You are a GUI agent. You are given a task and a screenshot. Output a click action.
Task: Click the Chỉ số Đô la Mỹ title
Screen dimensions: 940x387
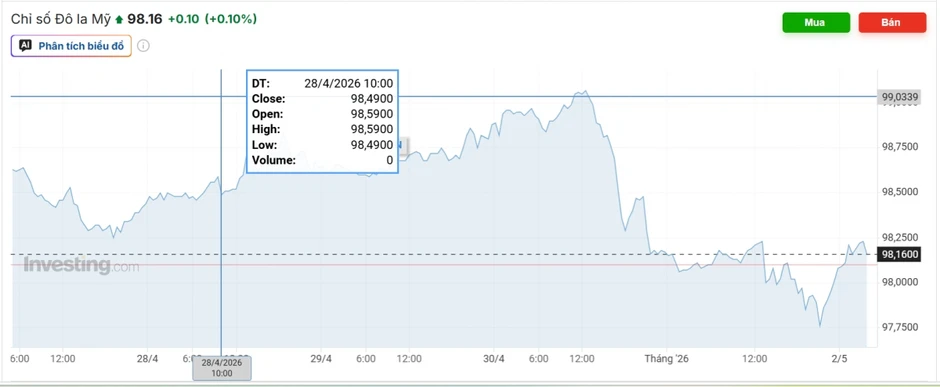click(61, 19)
